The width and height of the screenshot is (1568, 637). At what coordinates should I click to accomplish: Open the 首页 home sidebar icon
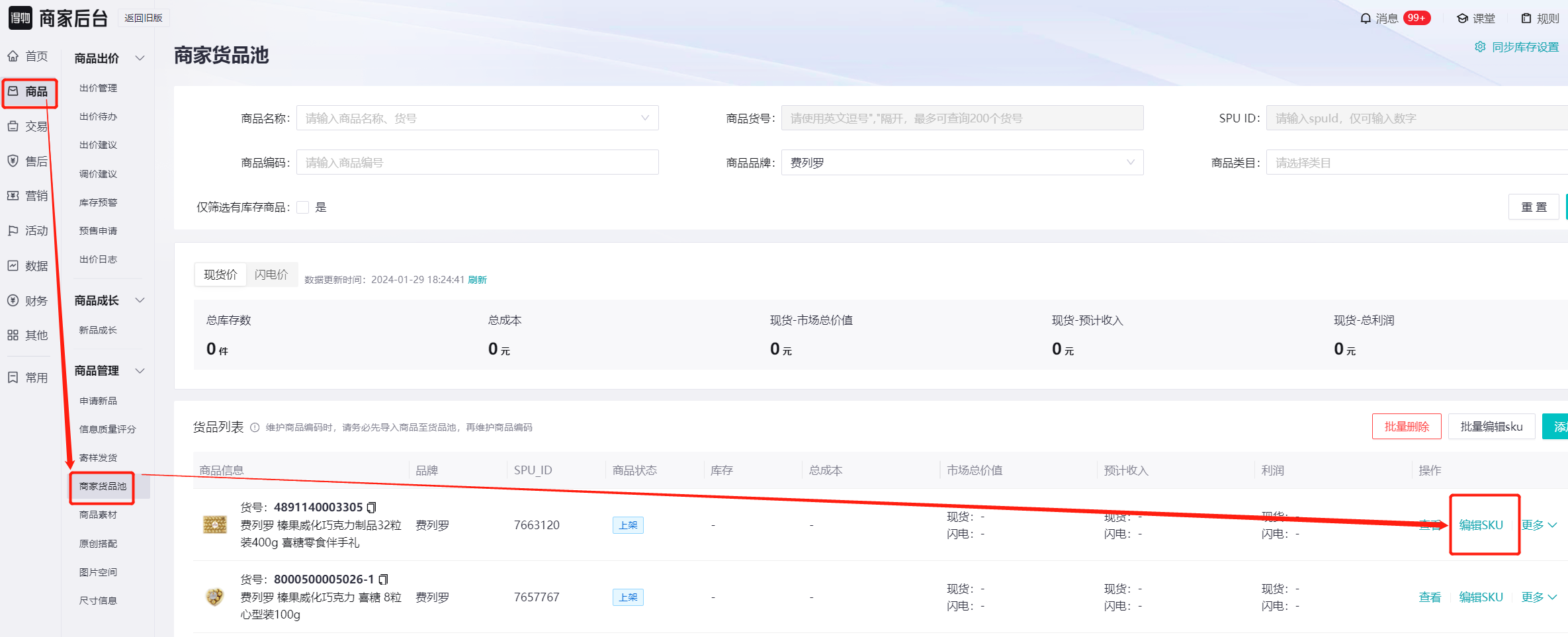pos(13,56)
